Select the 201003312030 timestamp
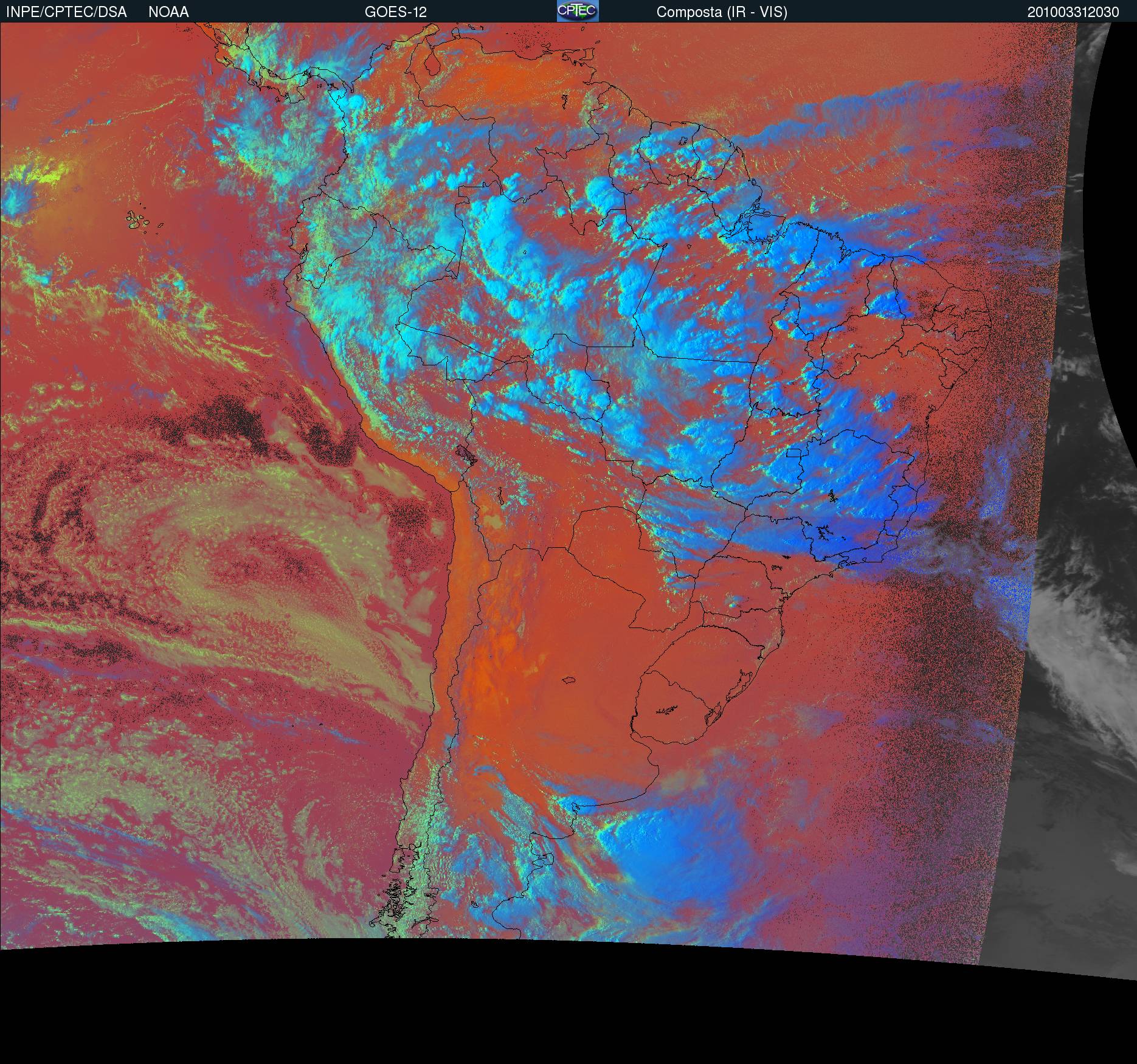The height and width of the screenshot is (1064, 1137). [x=1073, y=12]
